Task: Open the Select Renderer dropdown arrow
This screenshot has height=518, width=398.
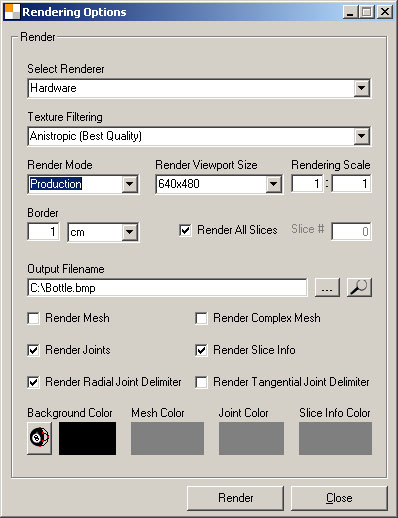Action: click(361, 88)
